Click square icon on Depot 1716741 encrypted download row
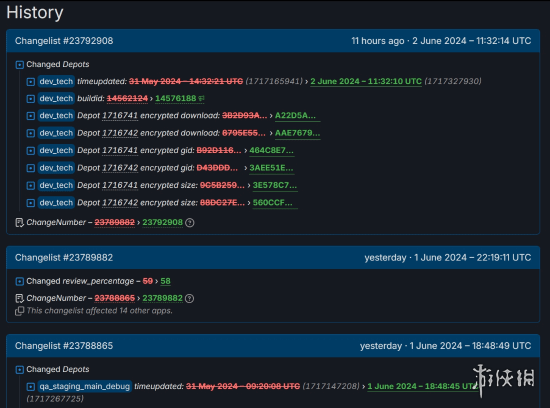The image size is (550, 408). point(31,116)
